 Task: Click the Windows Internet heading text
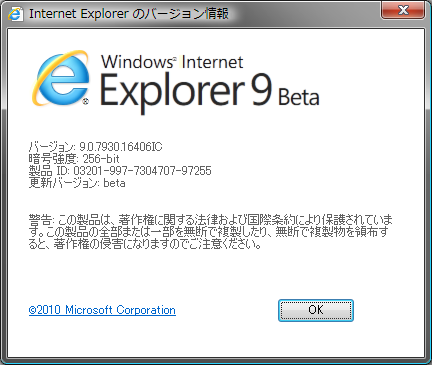(172, 62)
